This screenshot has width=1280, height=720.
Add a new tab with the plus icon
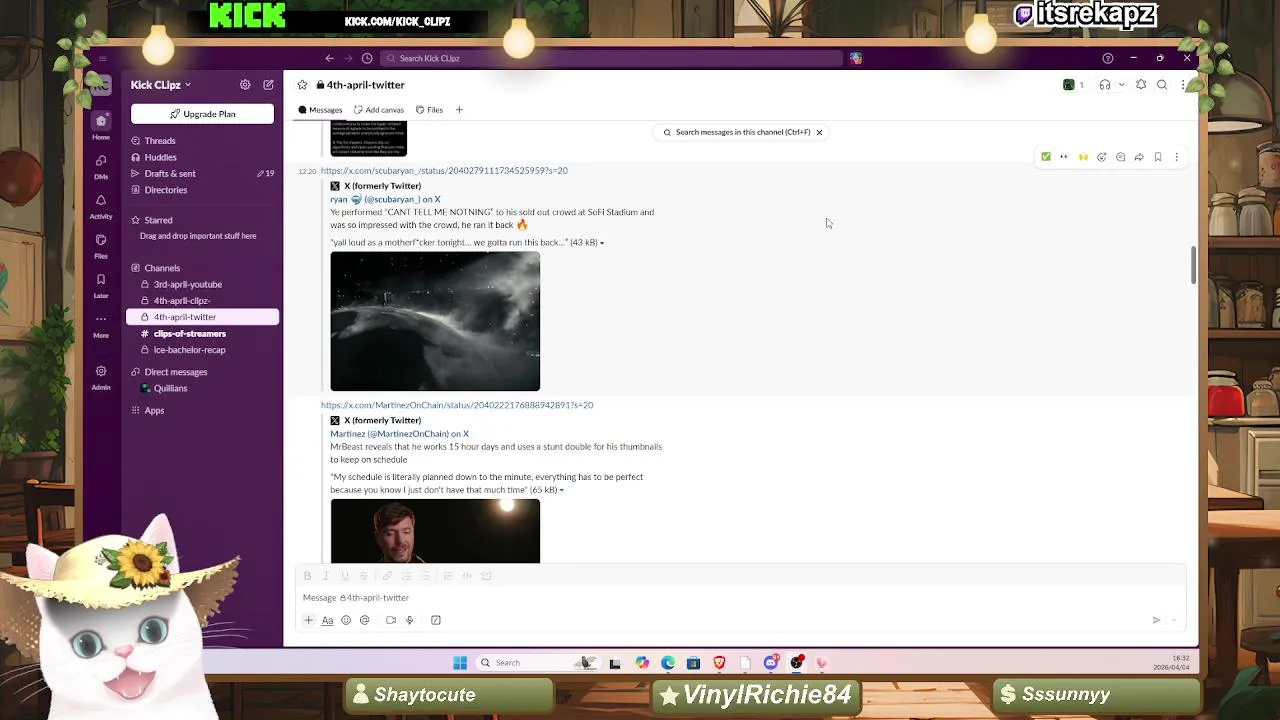[x=459, y=110]
